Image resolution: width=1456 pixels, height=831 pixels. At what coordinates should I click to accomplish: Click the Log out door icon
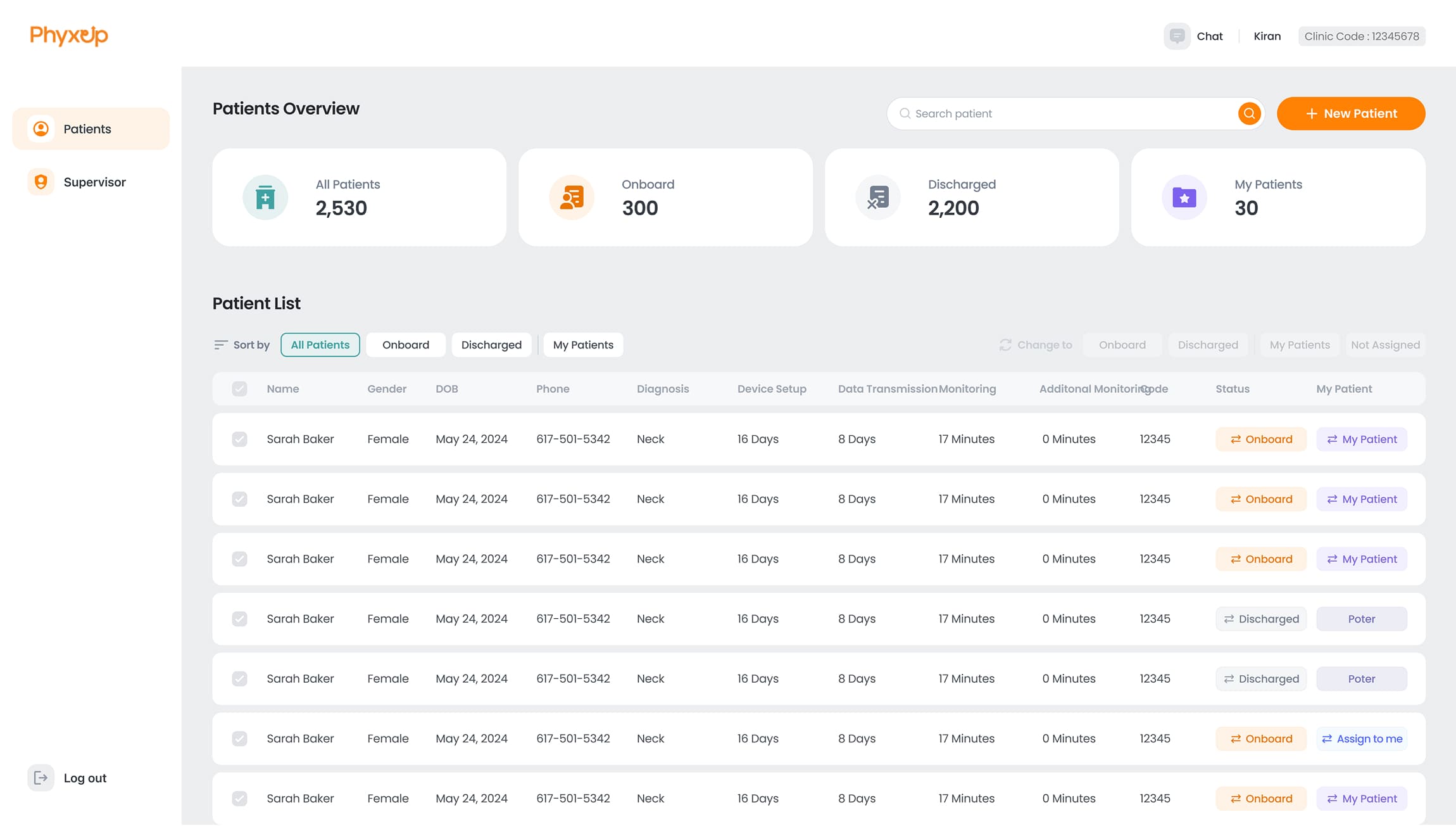coord(41,778)
